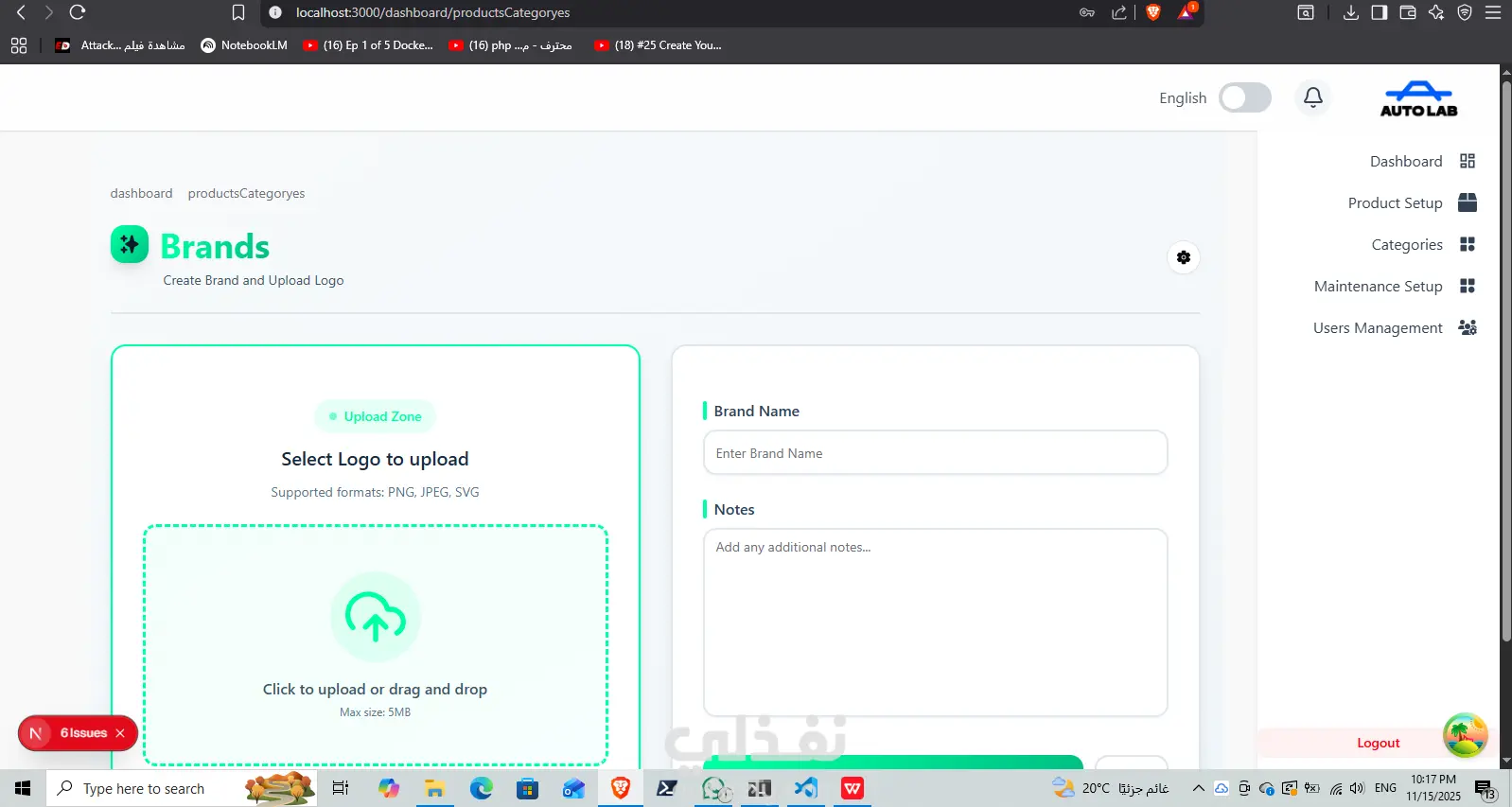This screenshot has height=807, width=1512.
Task: Open Task View on the taskbar
Action: click(341, 788)
